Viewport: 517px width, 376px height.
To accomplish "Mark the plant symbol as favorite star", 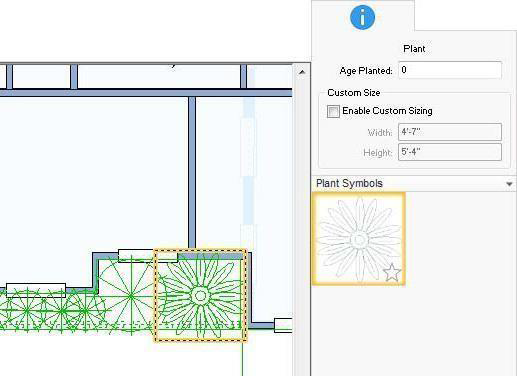I will pyautogui.click(x=392, y=272).
